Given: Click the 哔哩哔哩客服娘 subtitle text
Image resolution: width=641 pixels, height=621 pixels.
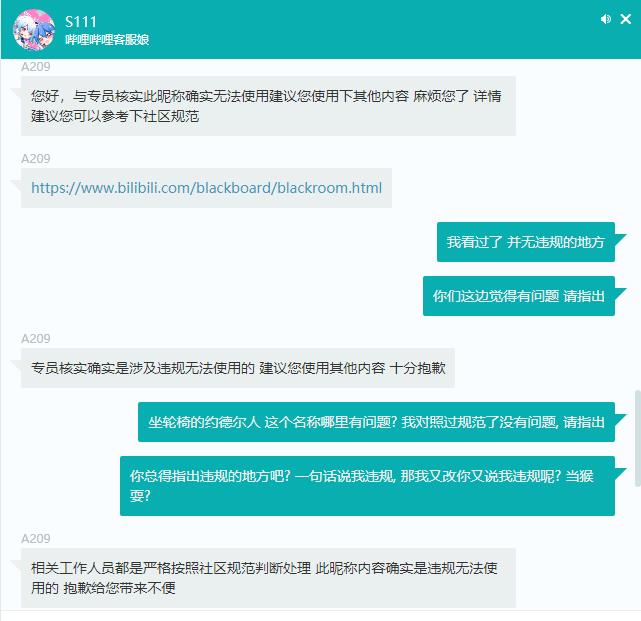Looking at the screenshot, I should tap(107, 40).
